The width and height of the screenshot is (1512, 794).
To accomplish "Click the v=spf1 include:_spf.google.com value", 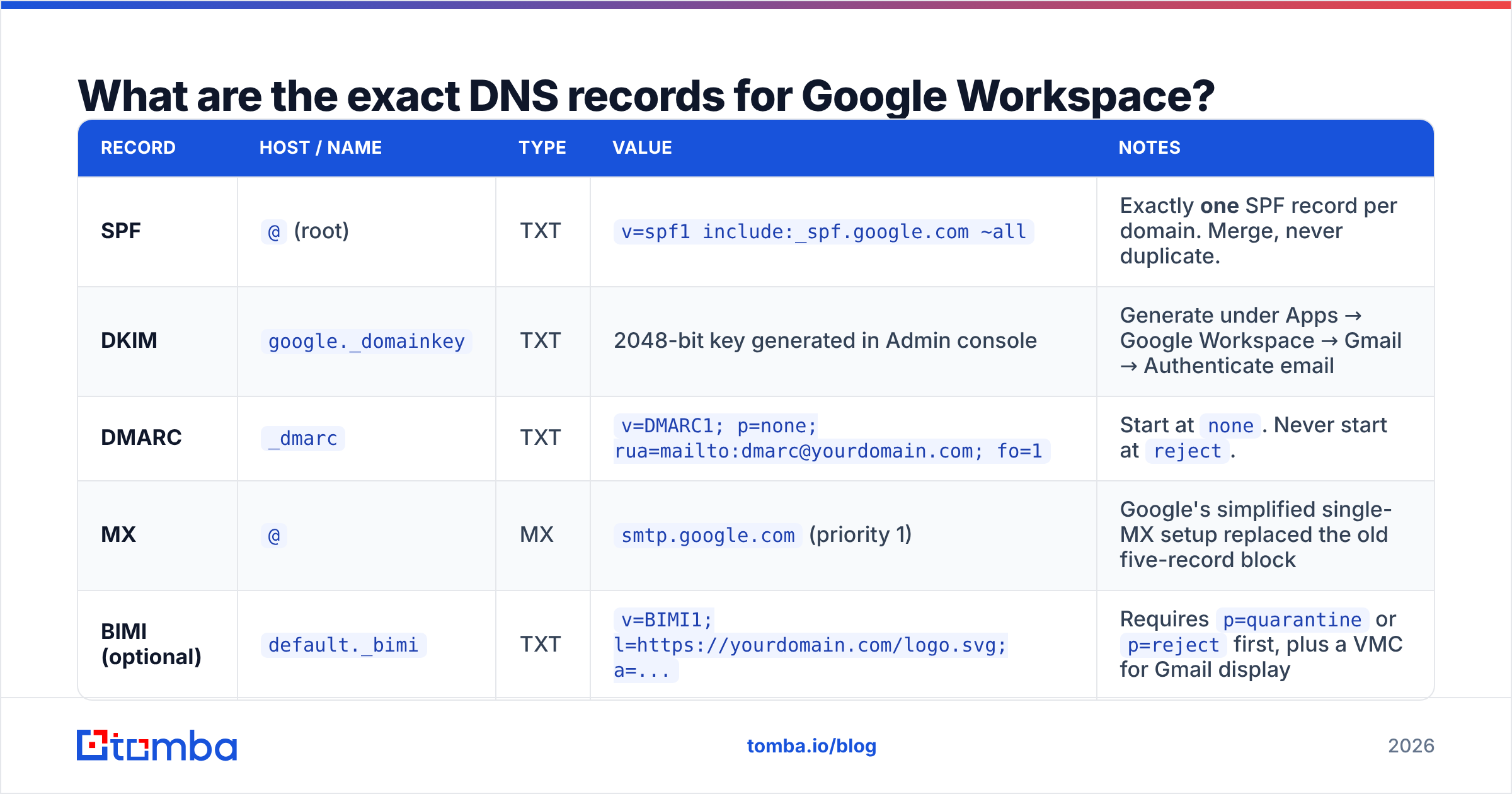I will (823, 232).
